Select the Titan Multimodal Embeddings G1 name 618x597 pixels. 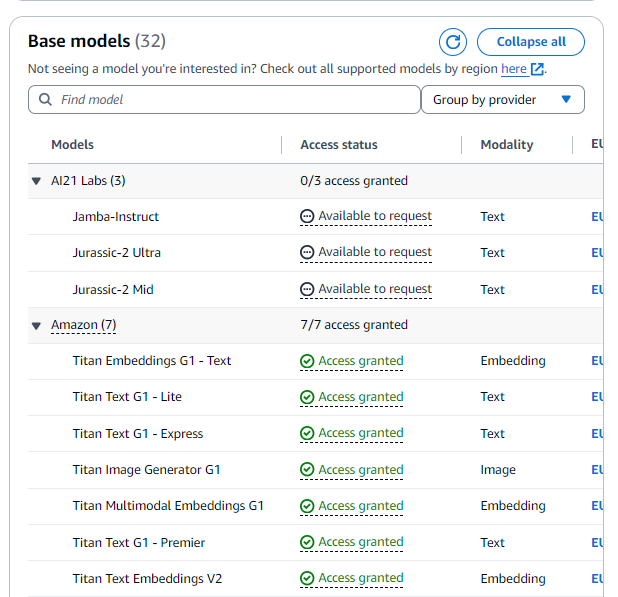[x=168, y=506]
